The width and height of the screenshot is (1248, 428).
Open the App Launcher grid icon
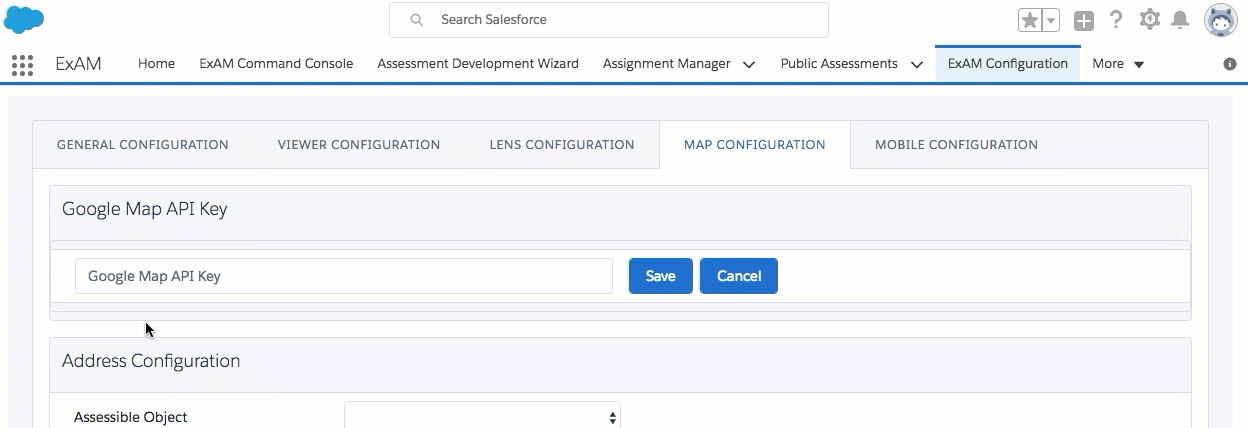(22, 64)
